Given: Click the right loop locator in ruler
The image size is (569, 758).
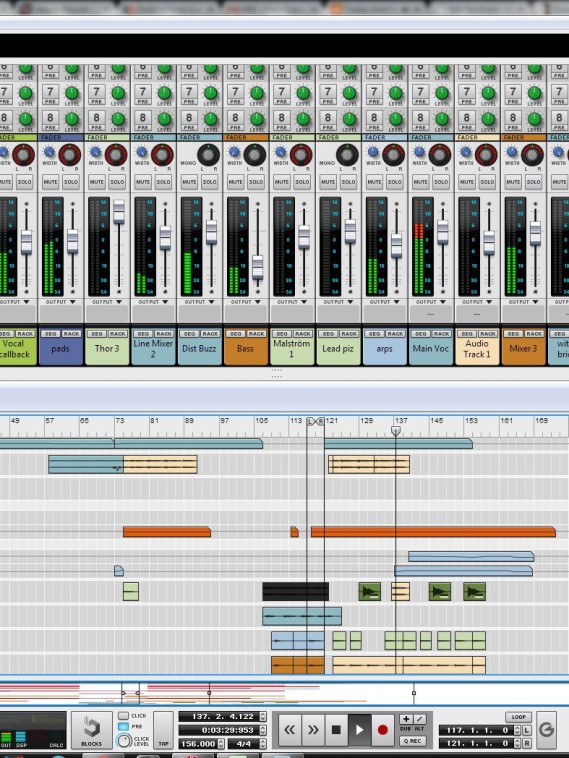Looking at the screenshot, I should click(x=321, y=422).
